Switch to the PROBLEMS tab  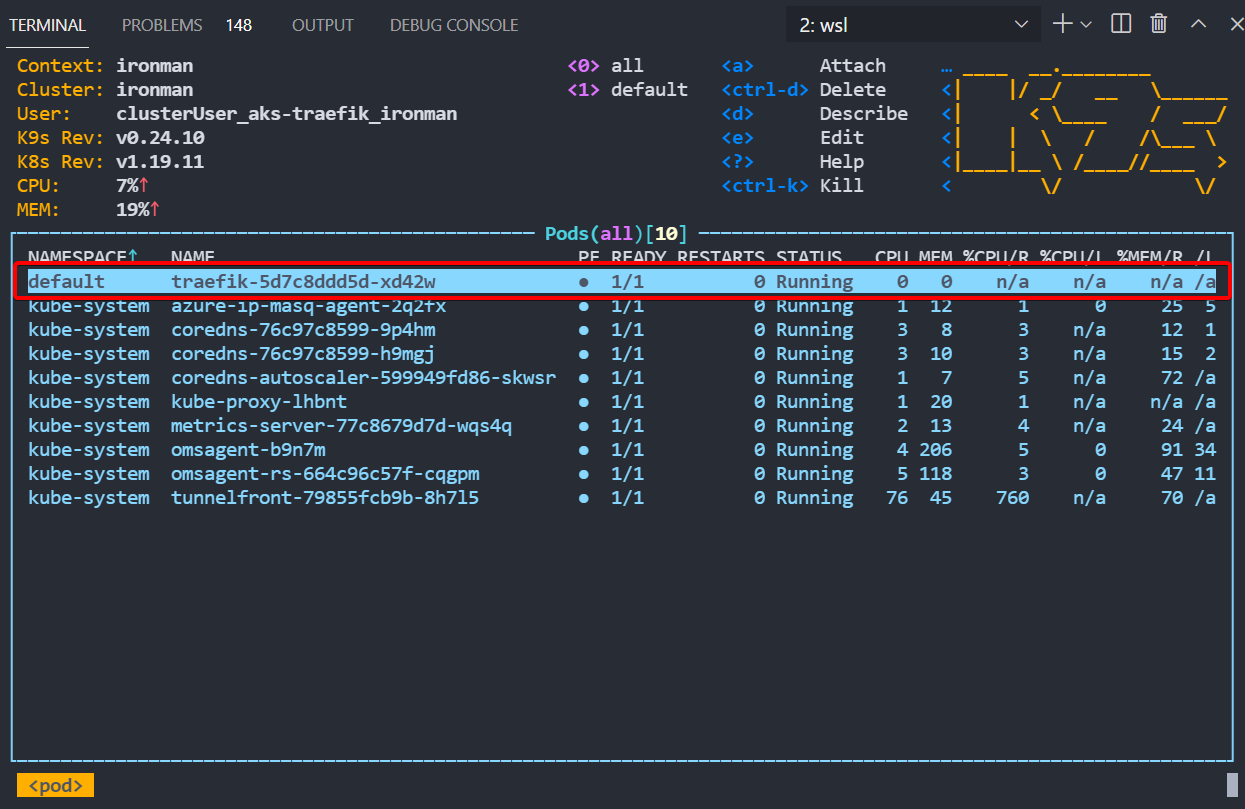(162, 25)
